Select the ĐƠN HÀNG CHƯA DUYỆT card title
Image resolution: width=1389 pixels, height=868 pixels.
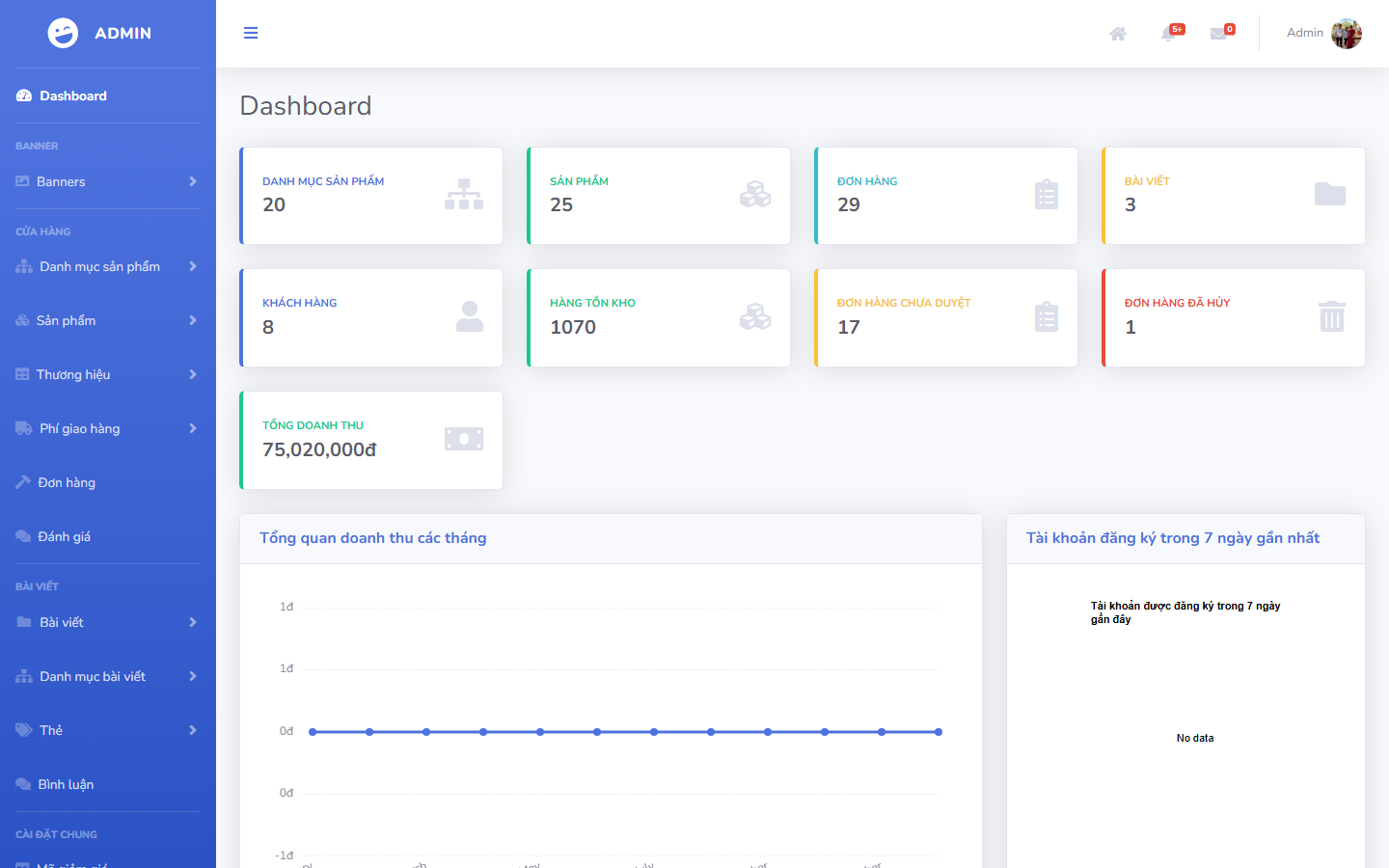pyautogui.click(x=904, y=303)
